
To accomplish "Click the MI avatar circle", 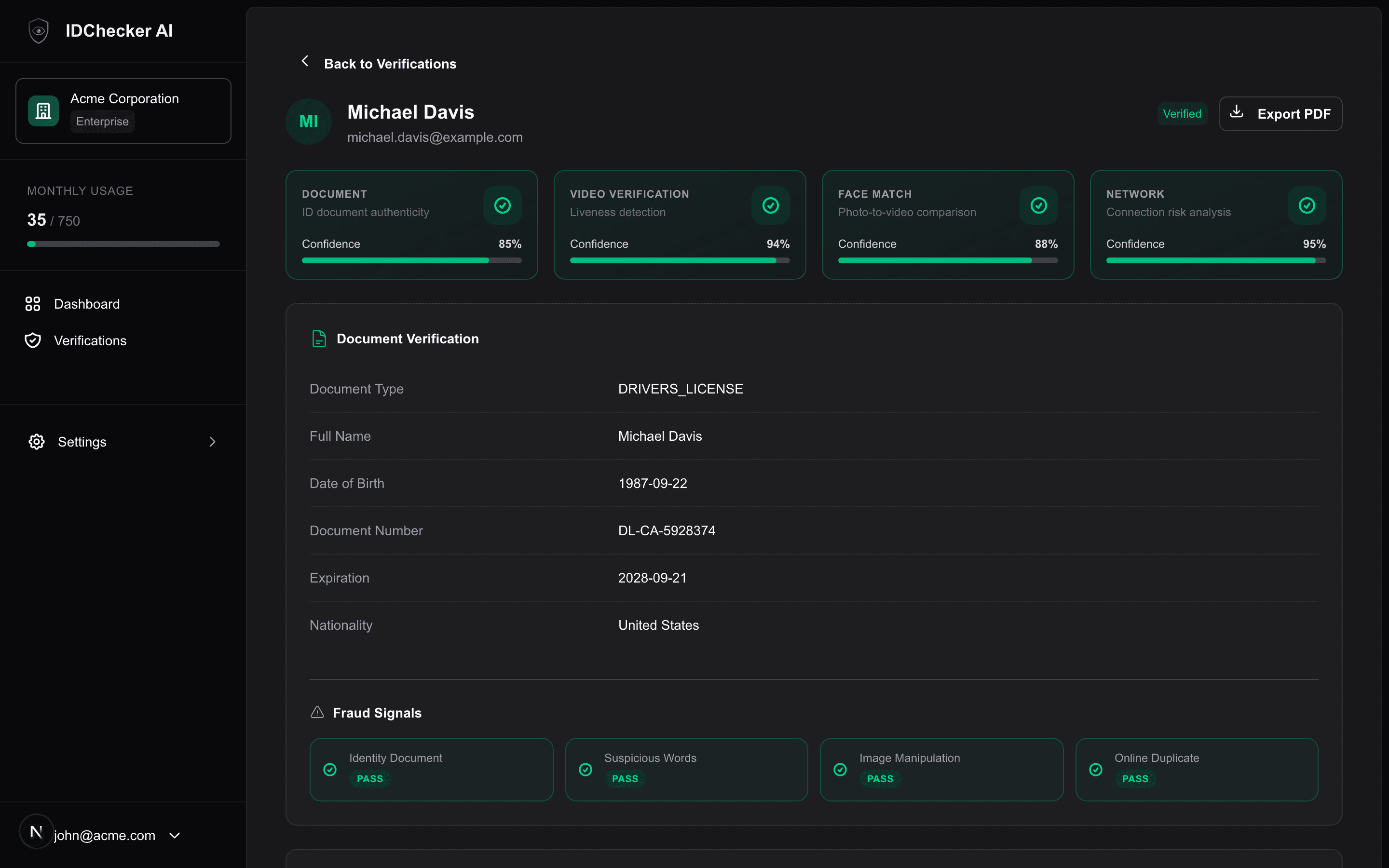I will pyautogui.click(x=309, y=121).
